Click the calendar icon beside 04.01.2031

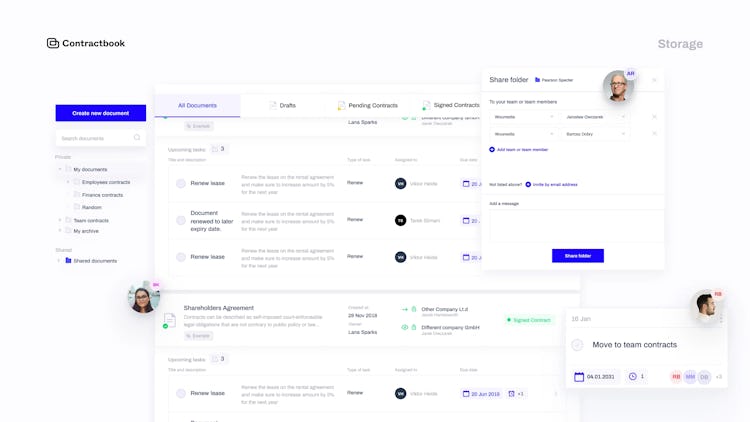pyautogui.click(x=579, y=377)
